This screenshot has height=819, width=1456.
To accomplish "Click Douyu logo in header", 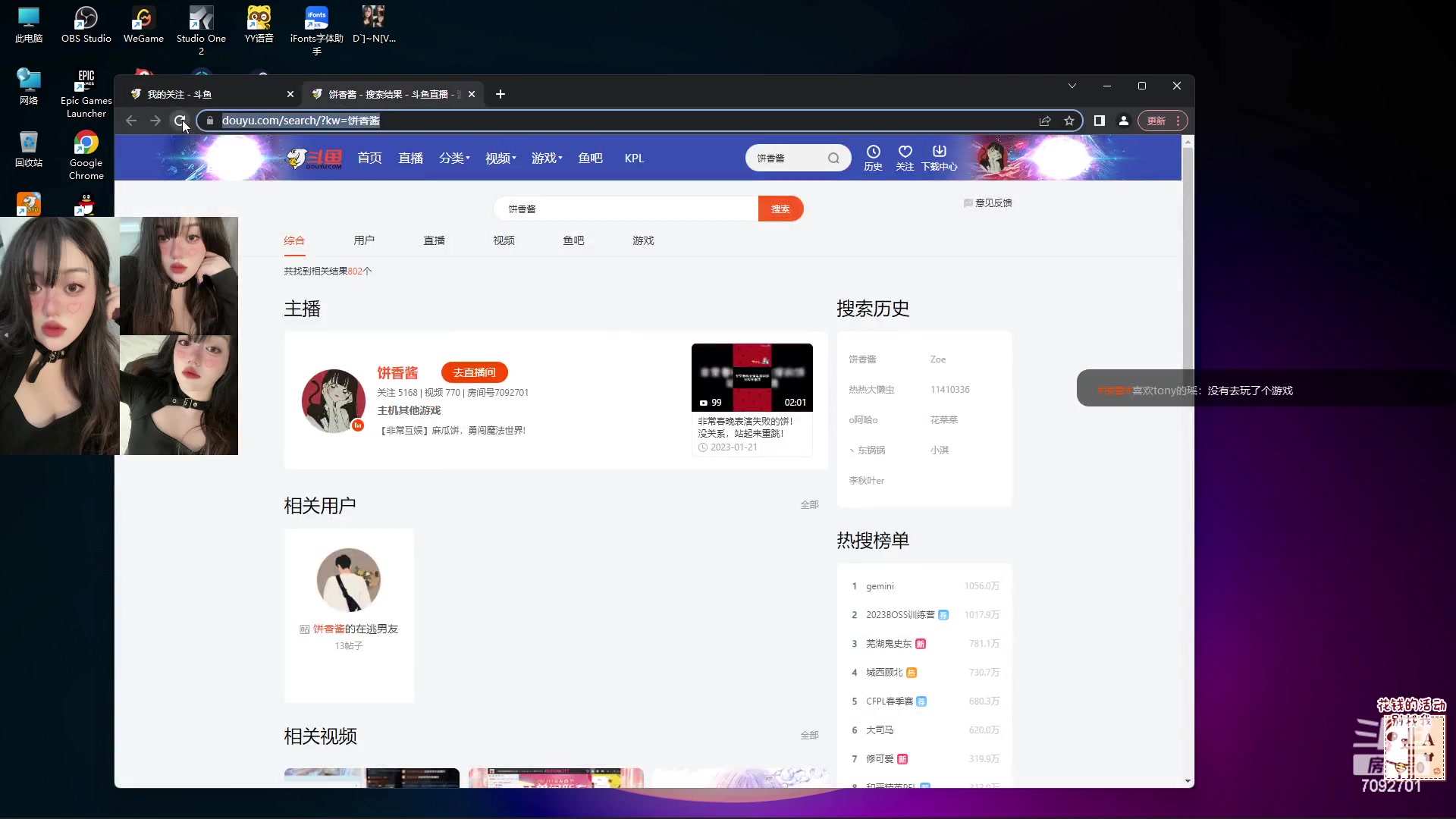I will point(315,158).
